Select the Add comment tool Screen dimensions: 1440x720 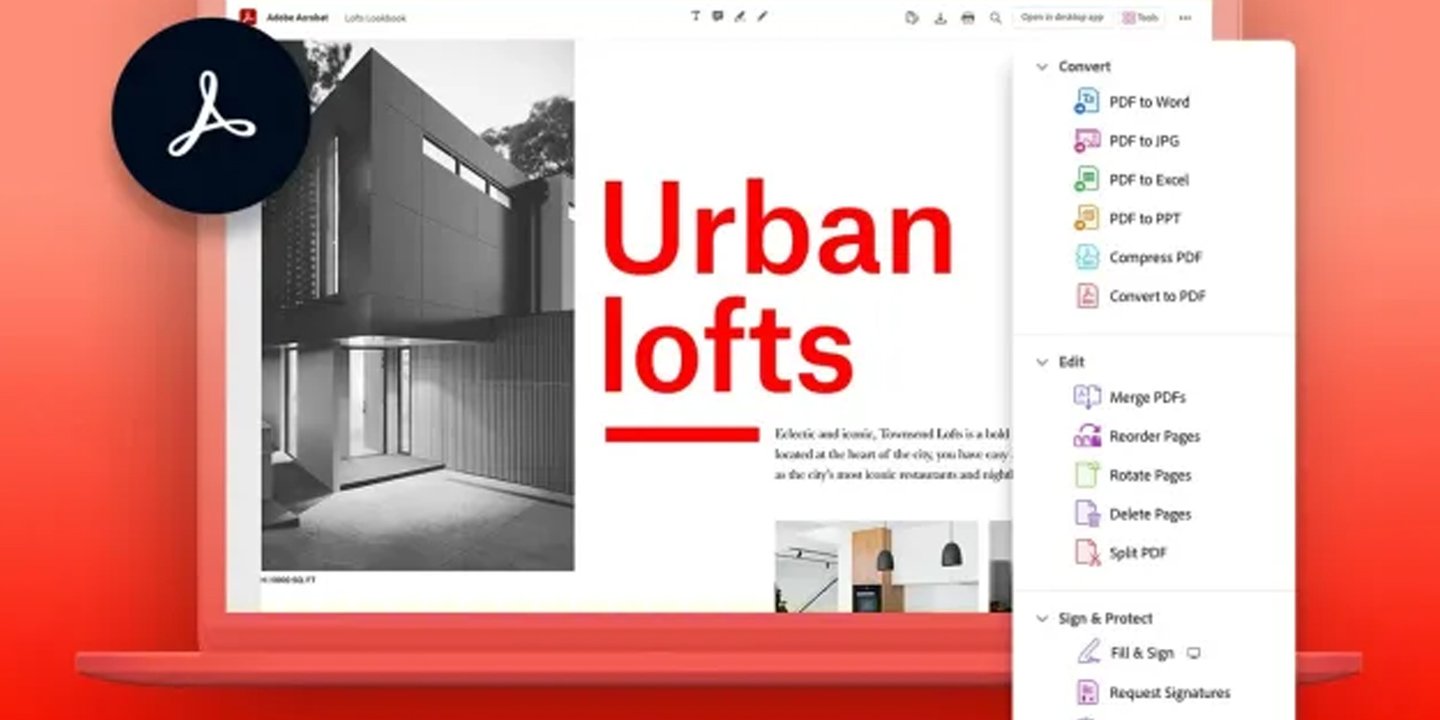point(718,17)
